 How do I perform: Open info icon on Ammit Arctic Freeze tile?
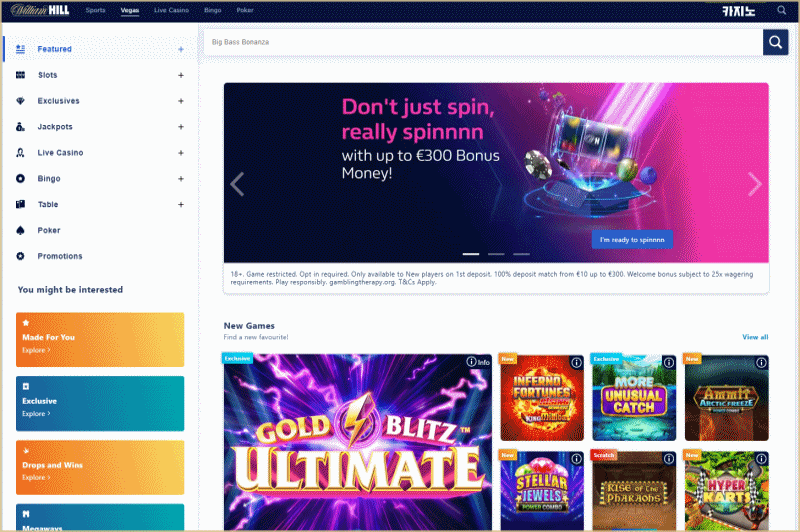pos(761,363)
